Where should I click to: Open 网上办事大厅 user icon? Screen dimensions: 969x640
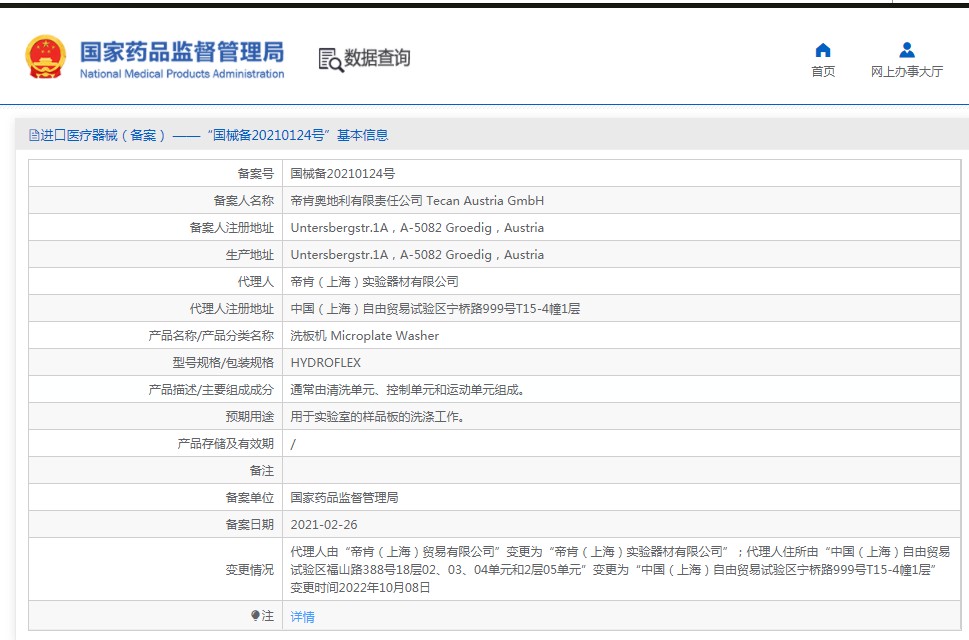point(907,49)
